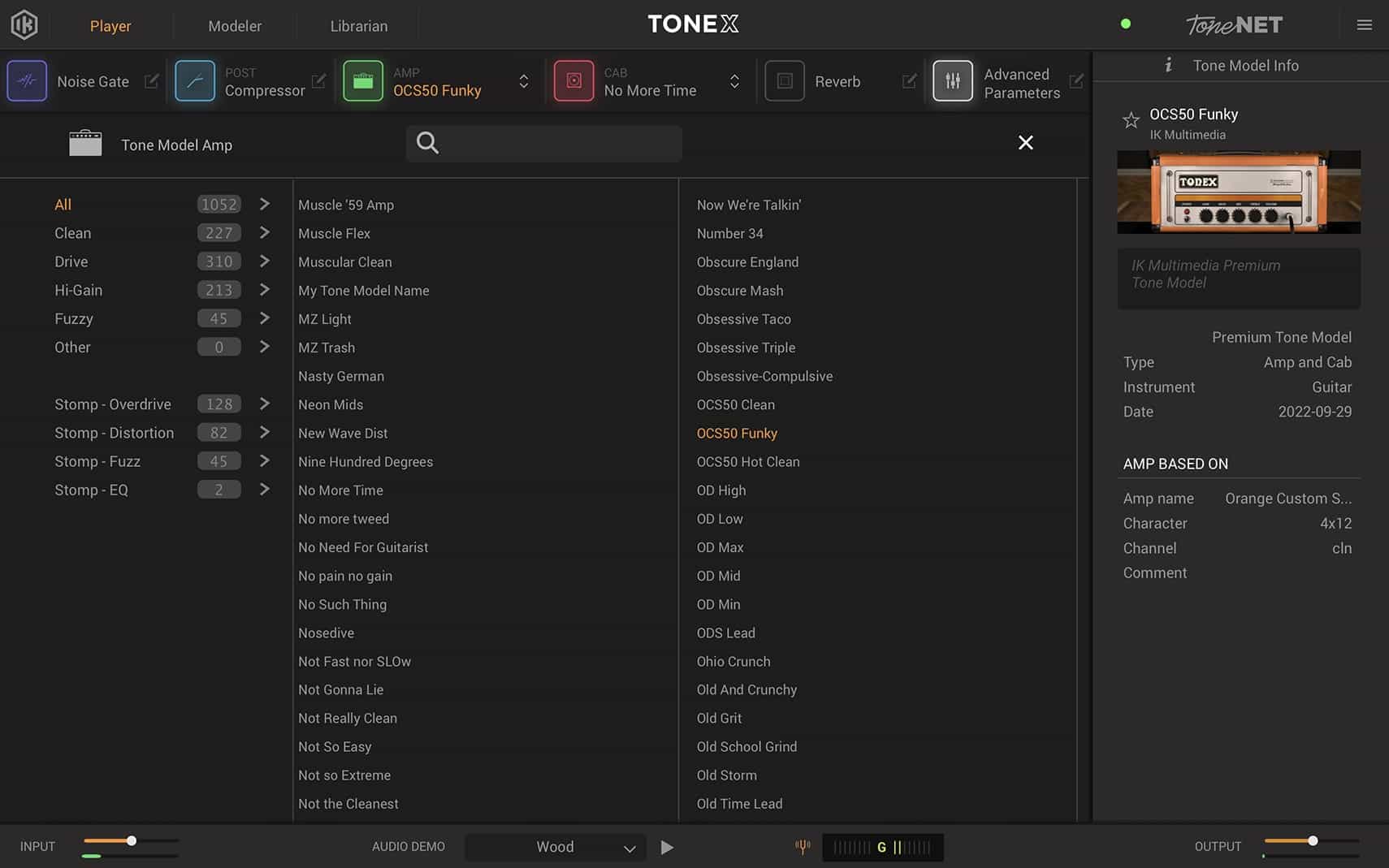Click the OCS50 Funky amp thumbnail
The image size is (1389, 868).
(1239, 192)
